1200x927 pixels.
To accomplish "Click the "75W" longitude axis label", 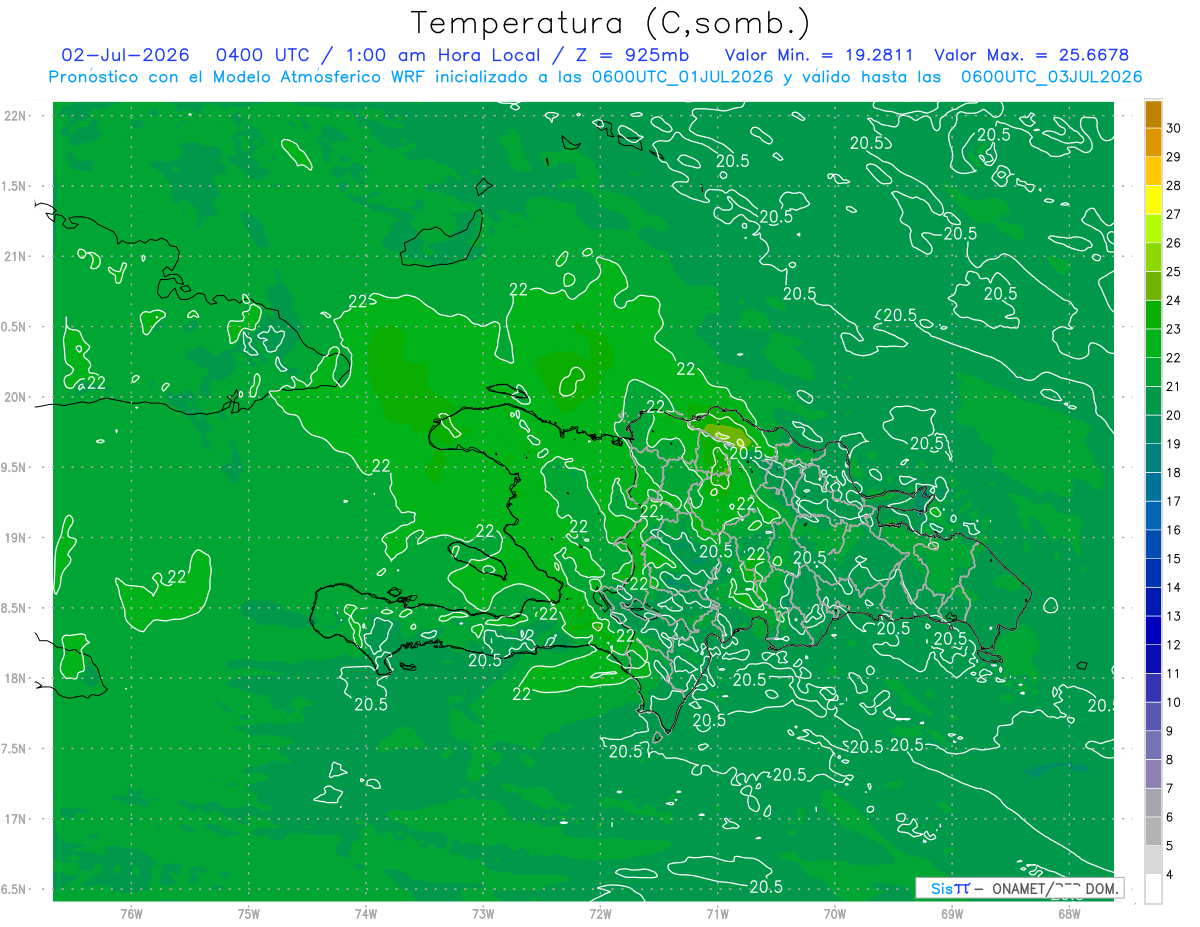I will [x=249, y=913].
